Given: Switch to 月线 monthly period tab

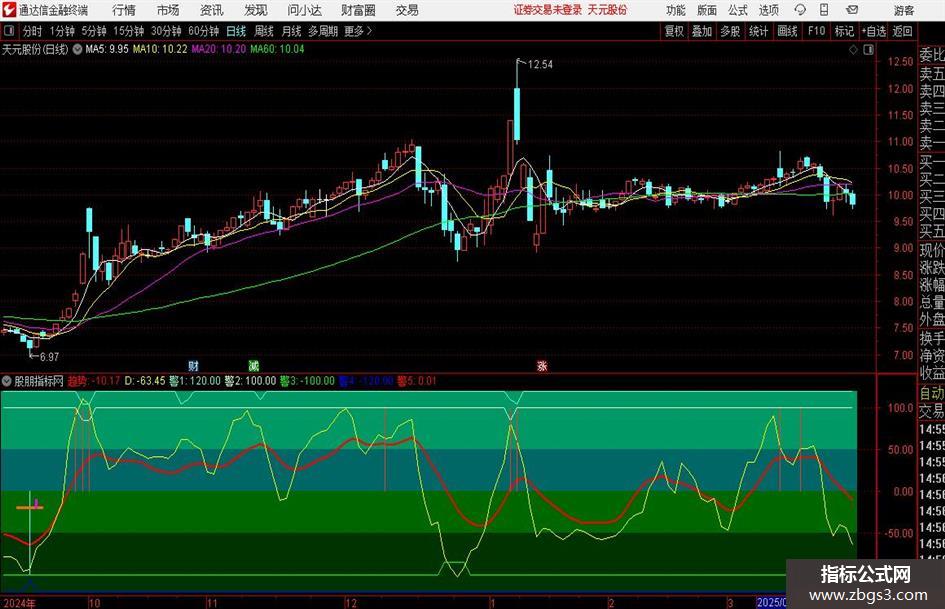Looking at the screenshot, I should click(x=291, y=31).
